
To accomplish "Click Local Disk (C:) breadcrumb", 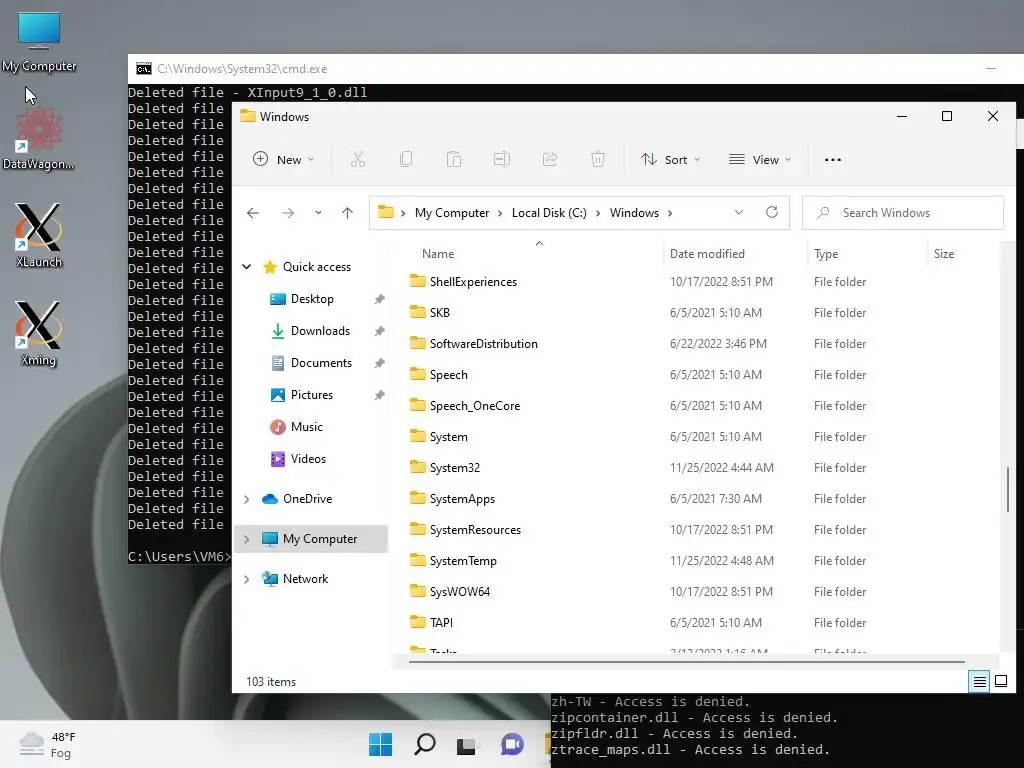I will (x=549, y=213).
